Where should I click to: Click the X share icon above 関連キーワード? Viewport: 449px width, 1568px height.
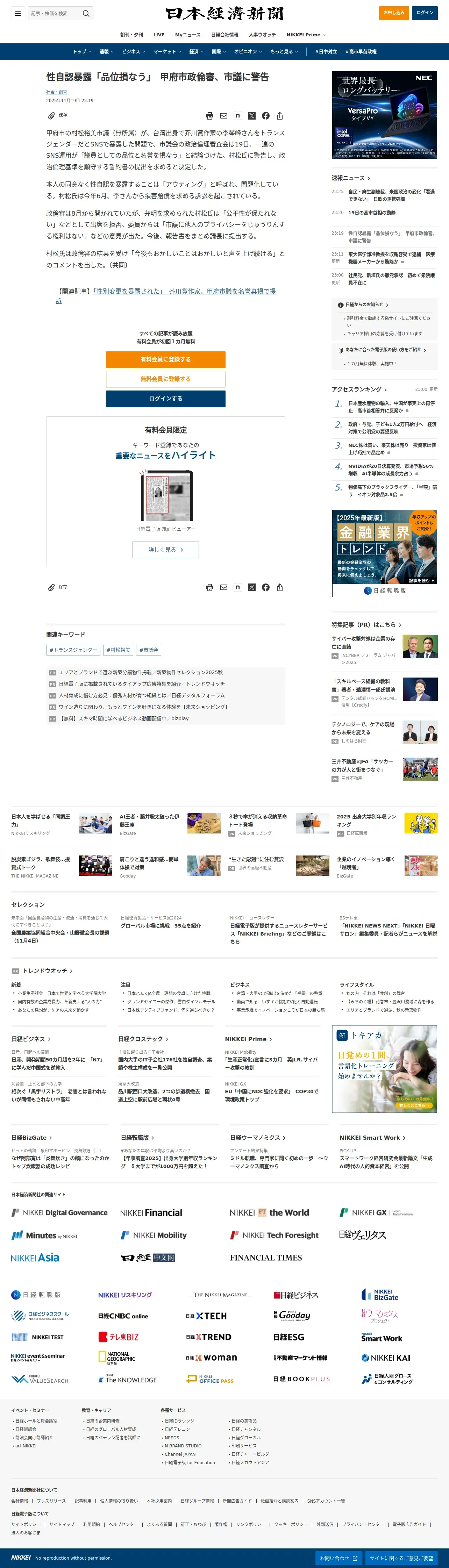252,587
